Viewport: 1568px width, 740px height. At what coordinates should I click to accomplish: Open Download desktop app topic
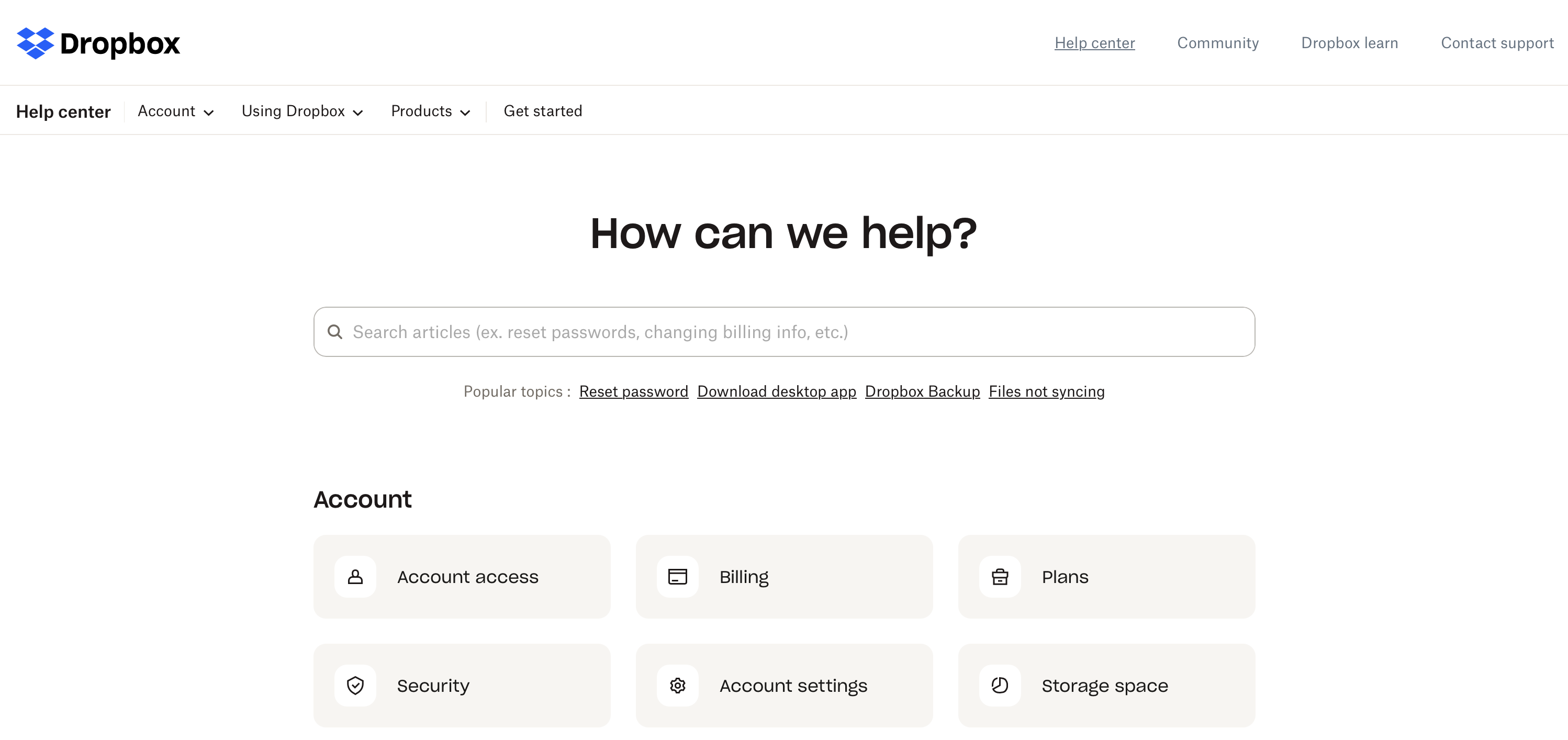coord(777,391)
